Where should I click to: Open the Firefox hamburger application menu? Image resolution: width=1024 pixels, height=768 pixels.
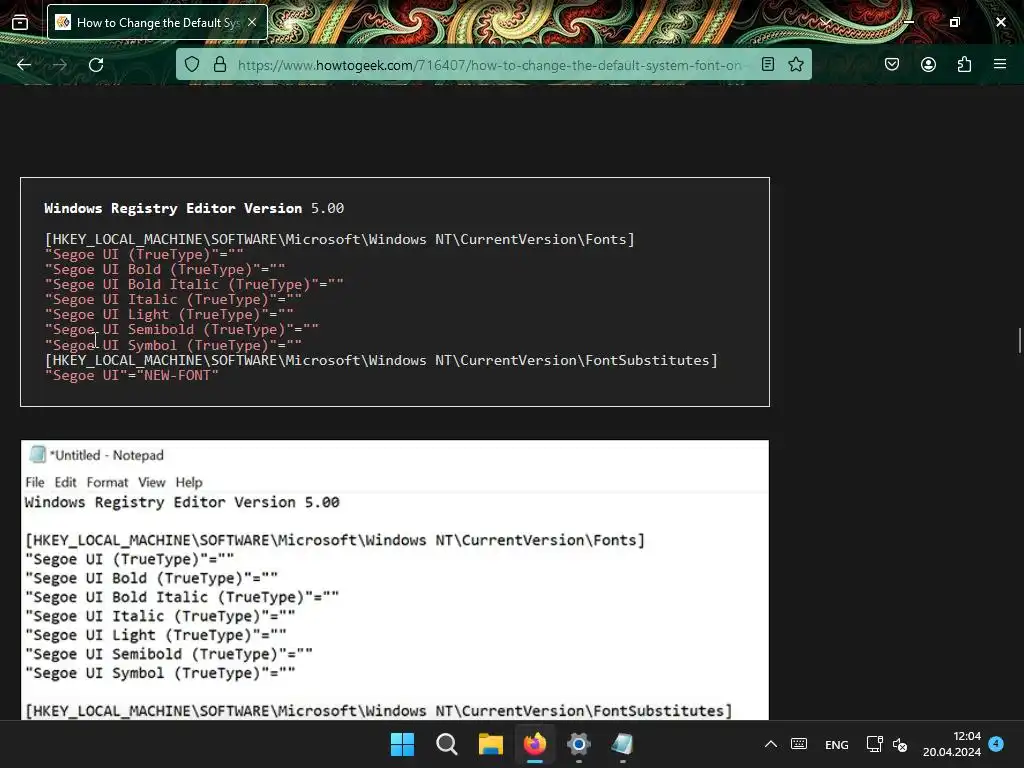pos(1000,64)
